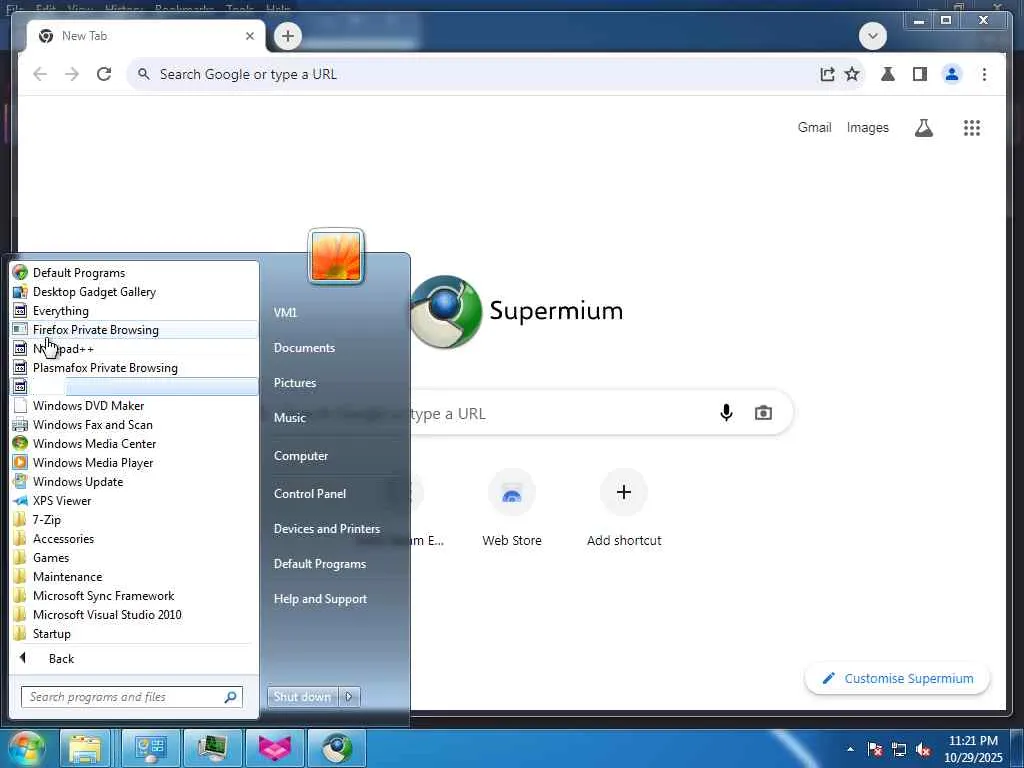Open the tab search dropdown arrow

[x=873, y=36]
